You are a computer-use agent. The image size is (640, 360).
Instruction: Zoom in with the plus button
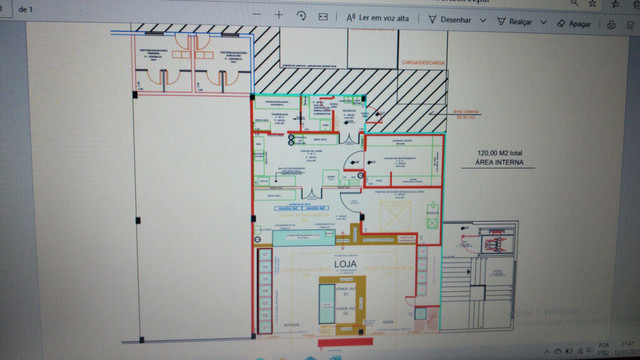tap(279, 15)
